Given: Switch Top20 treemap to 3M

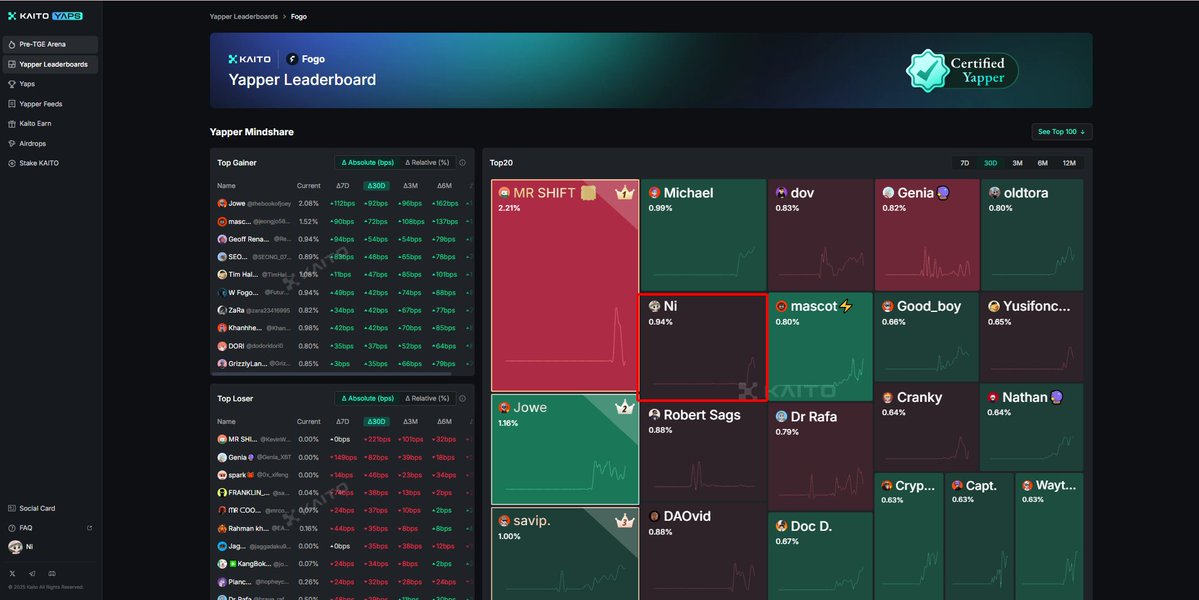Looking at the screenshot, I should [1017, 163].
